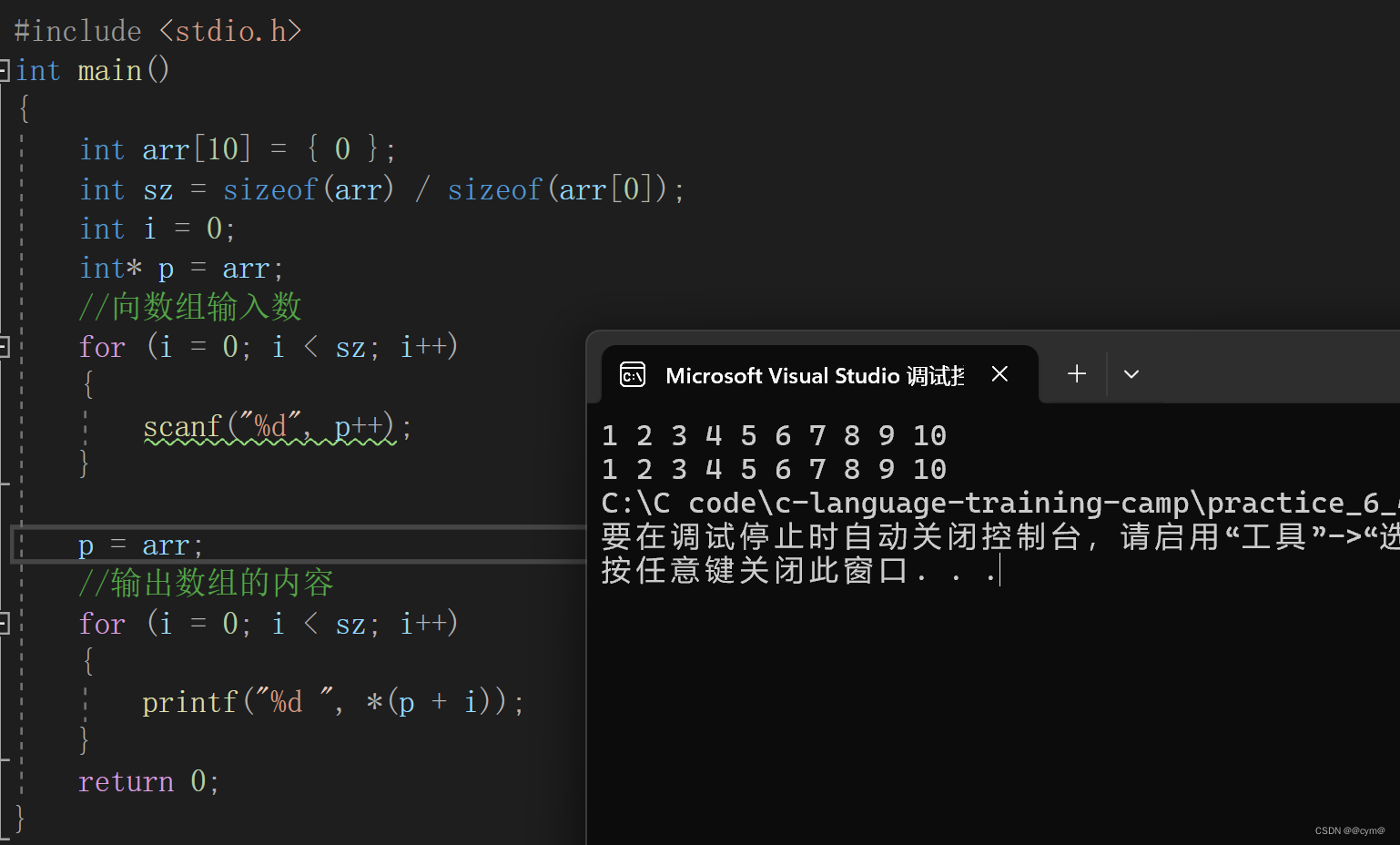
Task: Close the Microsoft Visual Studio debug tab
Action: pos(999,374)
